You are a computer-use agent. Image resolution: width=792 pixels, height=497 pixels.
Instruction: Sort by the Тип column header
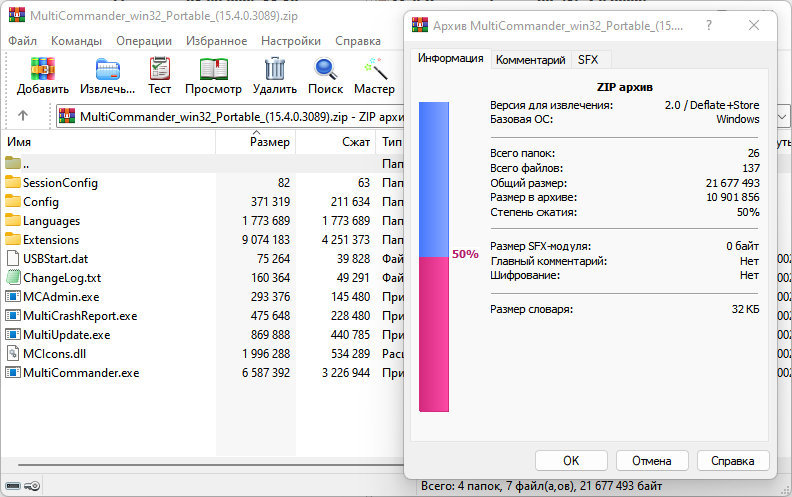coord(390,142)
